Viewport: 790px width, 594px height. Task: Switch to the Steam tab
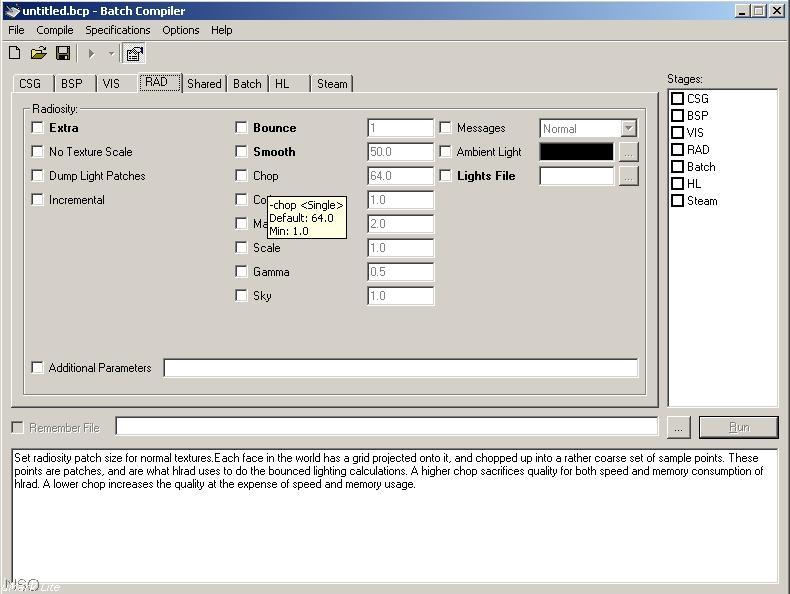click(332, 84)
